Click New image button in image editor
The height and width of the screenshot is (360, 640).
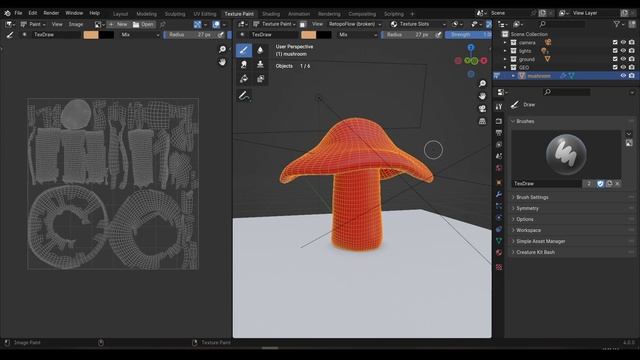pos(118,24)
